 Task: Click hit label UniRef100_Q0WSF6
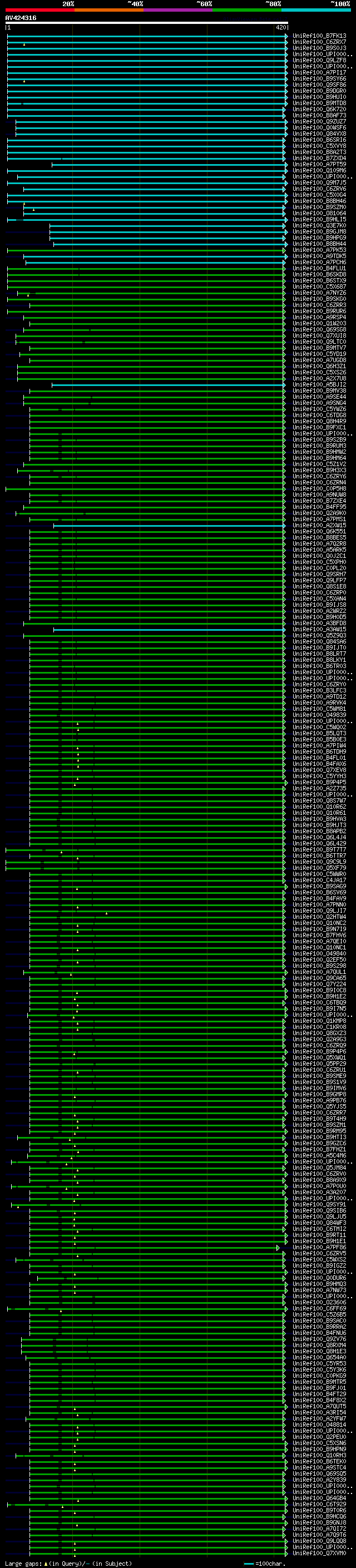click(x=319, y=128)
